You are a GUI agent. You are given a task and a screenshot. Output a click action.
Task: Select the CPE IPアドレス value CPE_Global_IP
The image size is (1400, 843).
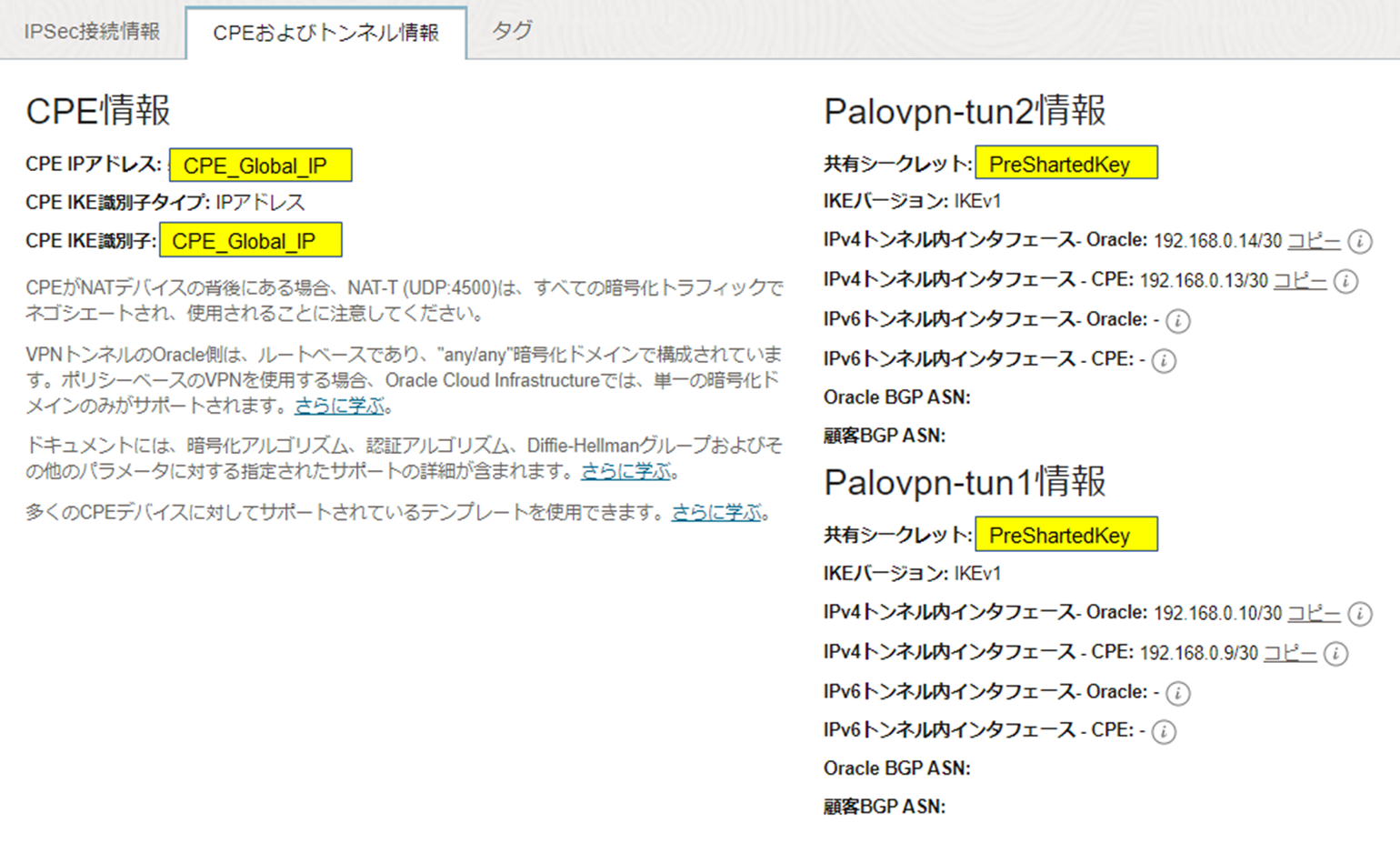(260, 166)
